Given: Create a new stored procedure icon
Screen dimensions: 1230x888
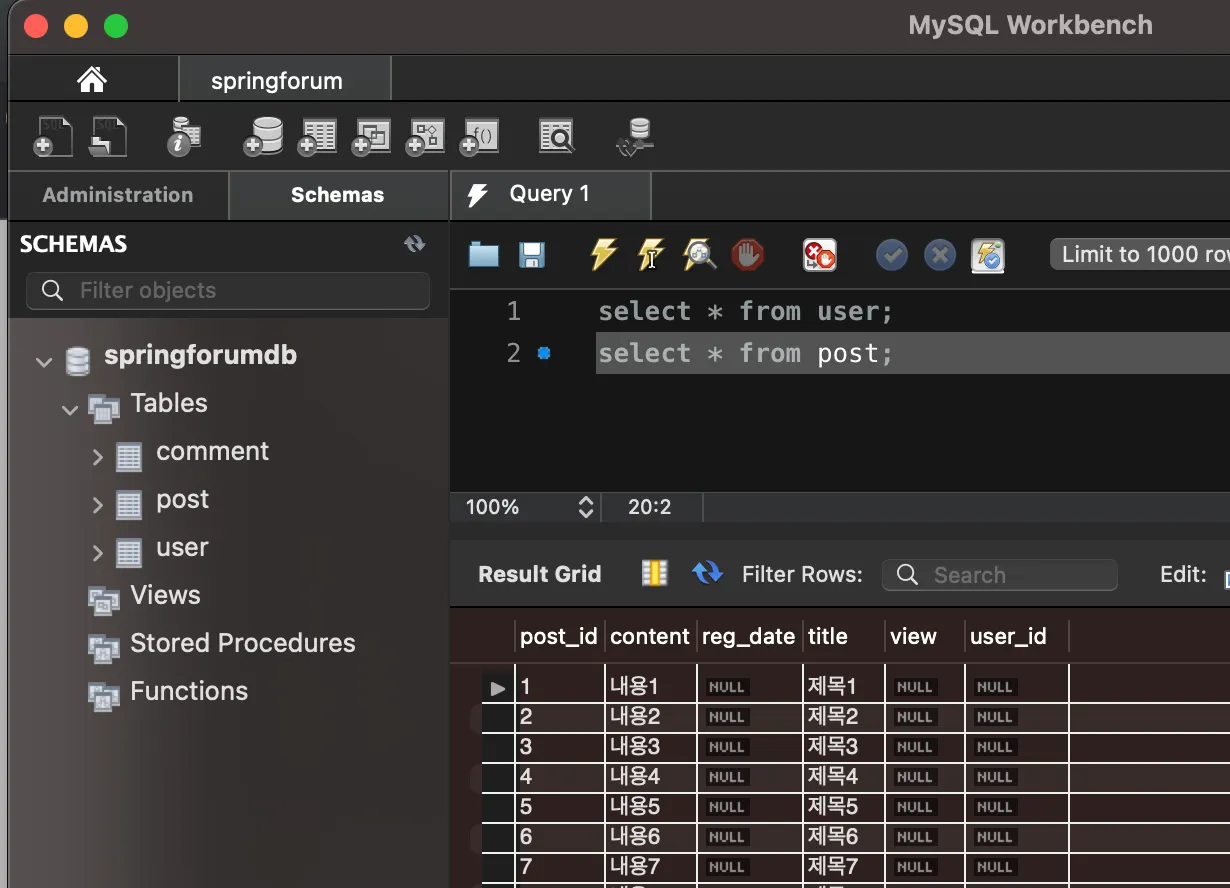Looking at the screenshot, I should point(425,136).
